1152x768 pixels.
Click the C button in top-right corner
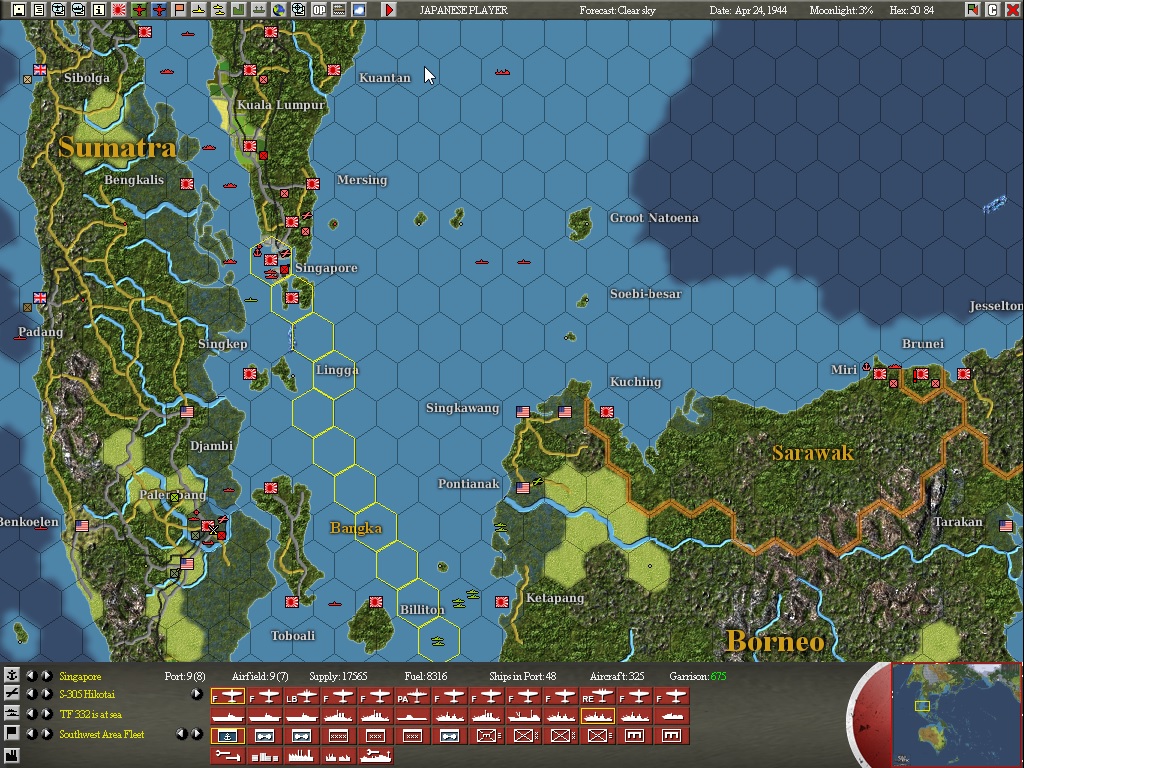[x=993, y=10]
